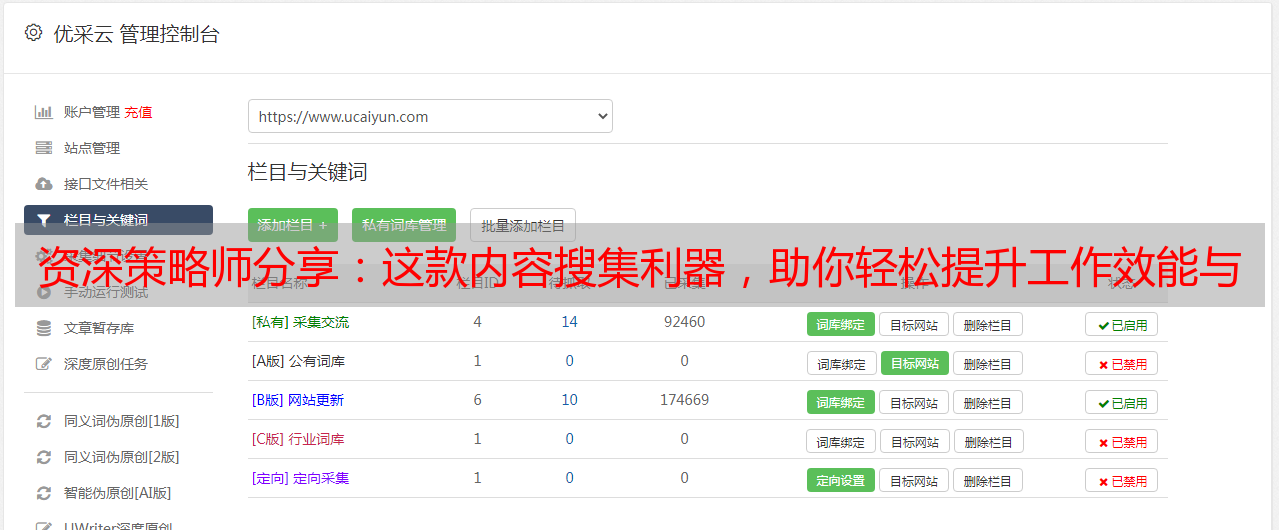Click the 批量添加栏目 button
This screenshot has height=530, width=1279.
[x=523, y=225]
